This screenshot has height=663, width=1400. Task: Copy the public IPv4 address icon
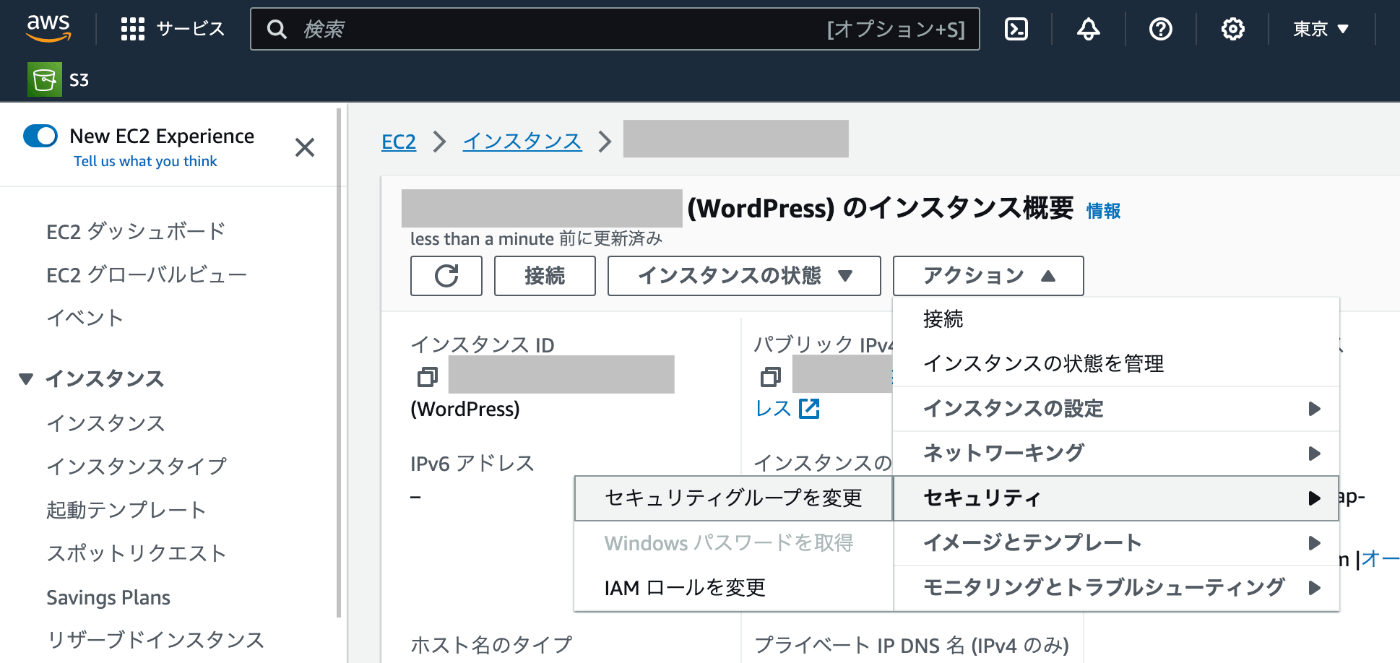tap(770, 377)
